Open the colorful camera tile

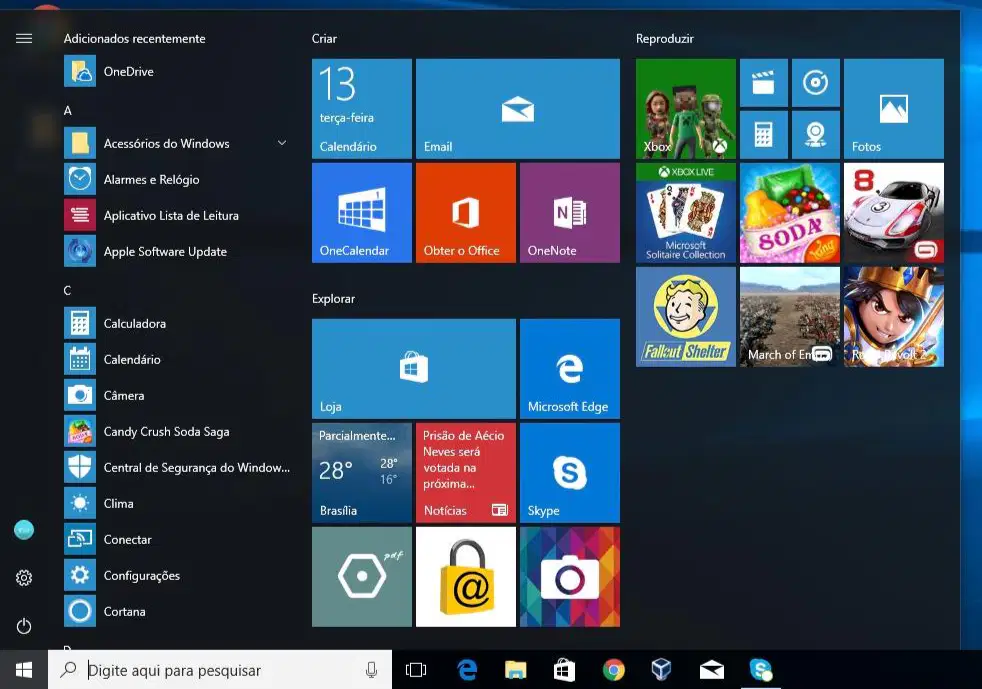click(x=570, y=577)
